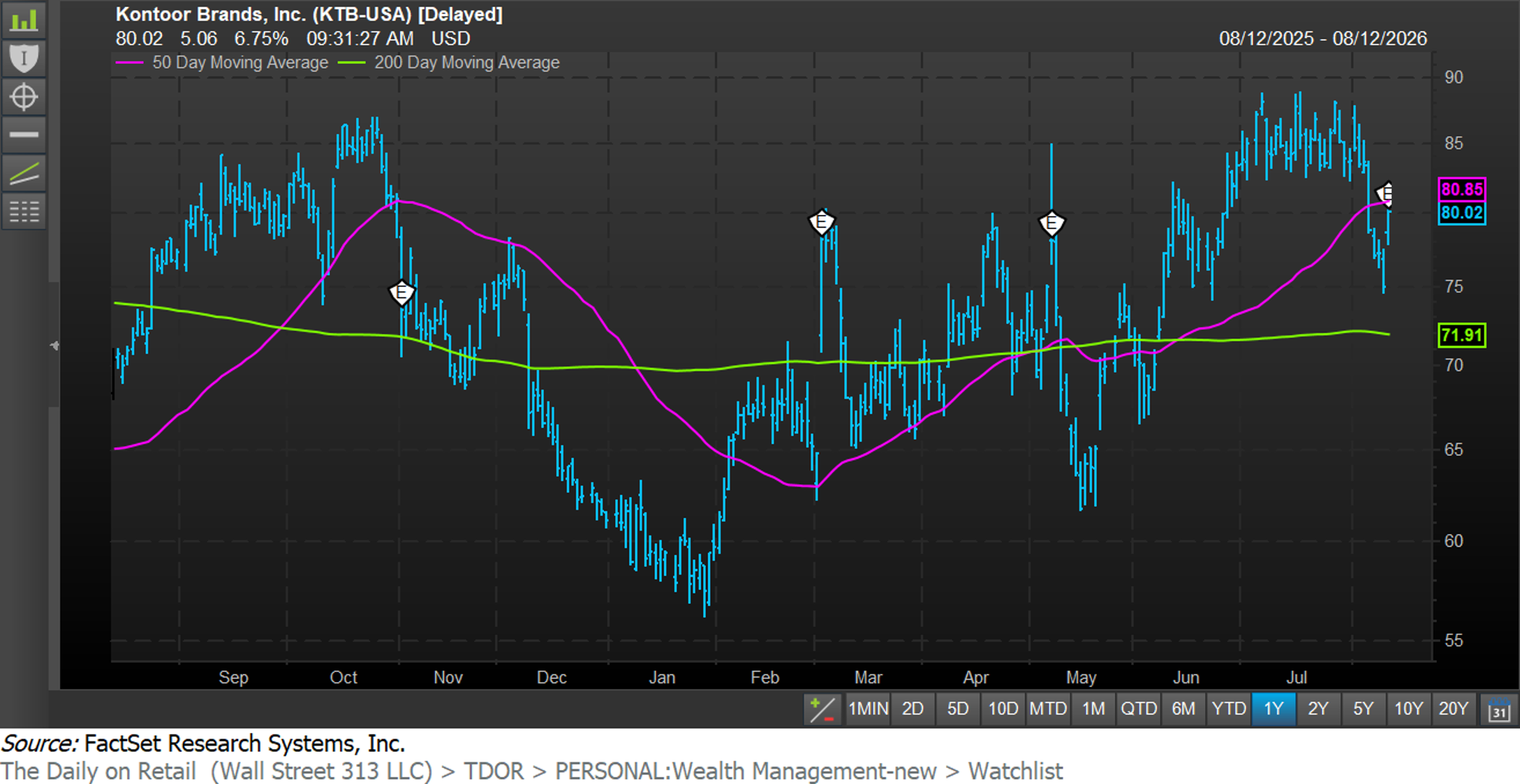Viewport: 1520px width, 784px height.
Task: Switch chart to YTD range
Action: click(1228, 709)
